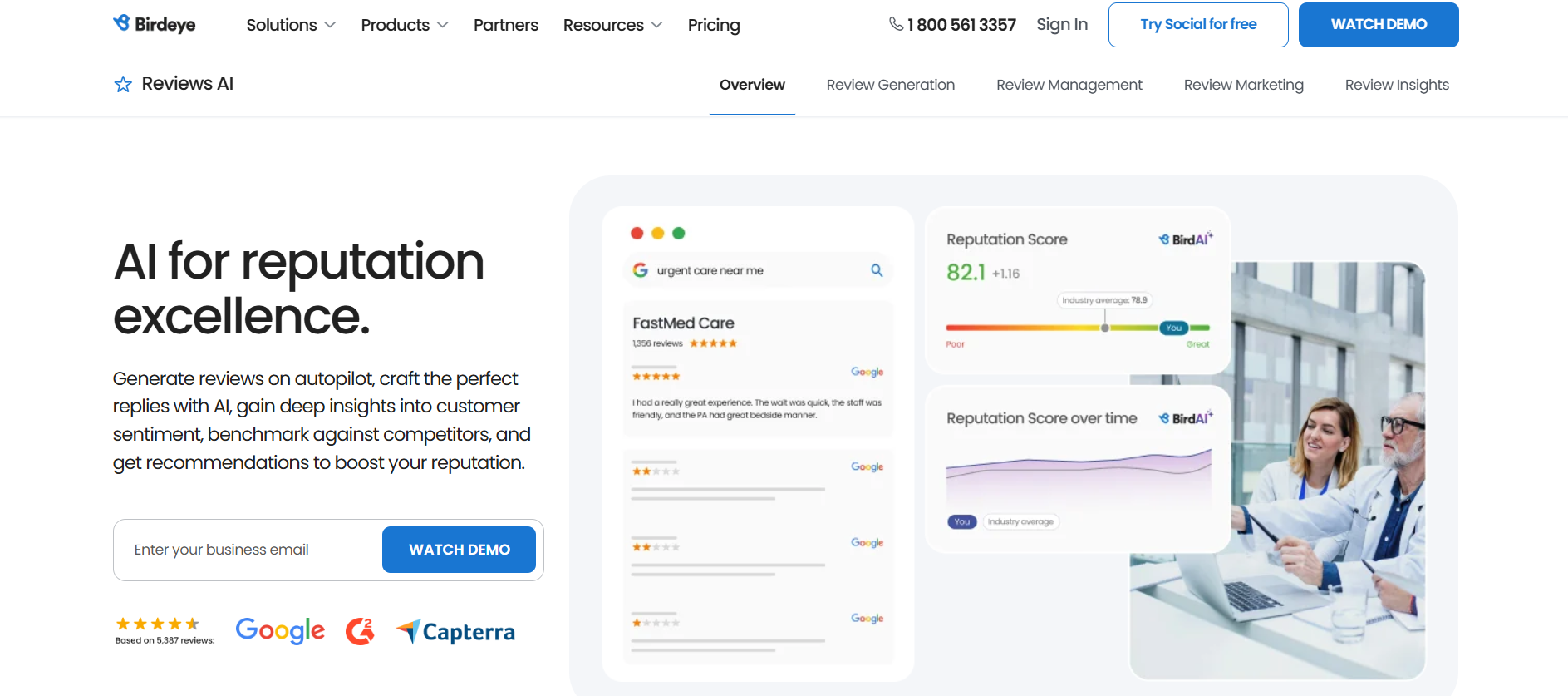Click the Try Social for free button
The image size is (1568, 696).
[1198, 25]
